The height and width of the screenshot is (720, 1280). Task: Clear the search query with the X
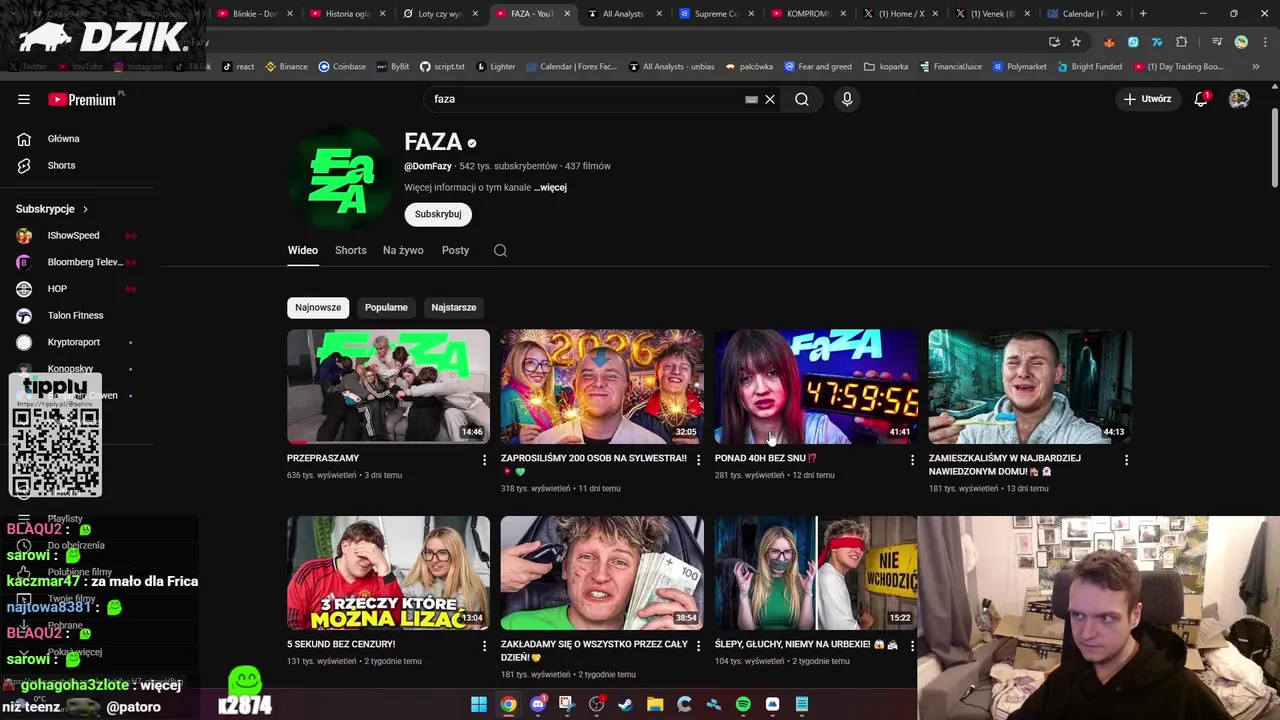770,99
